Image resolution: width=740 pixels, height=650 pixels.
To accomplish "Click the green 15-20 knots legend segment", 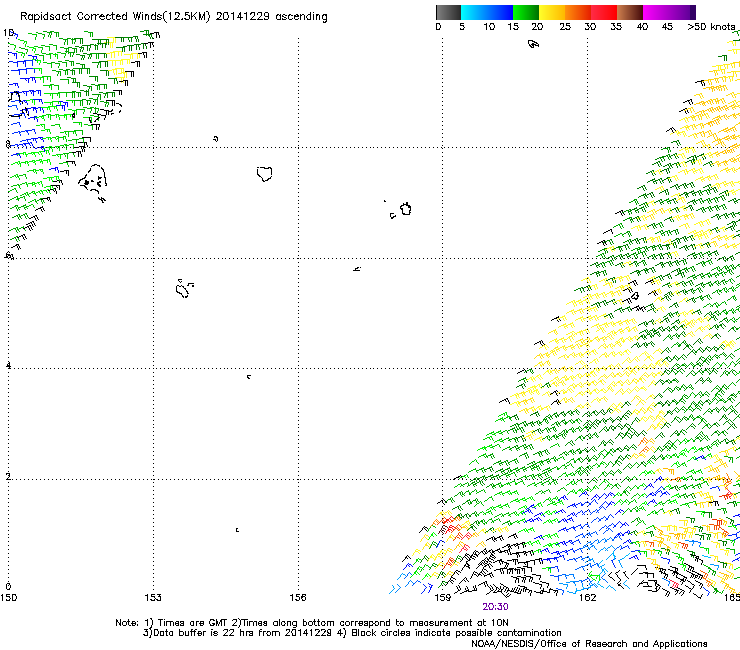I will (526, 12).
